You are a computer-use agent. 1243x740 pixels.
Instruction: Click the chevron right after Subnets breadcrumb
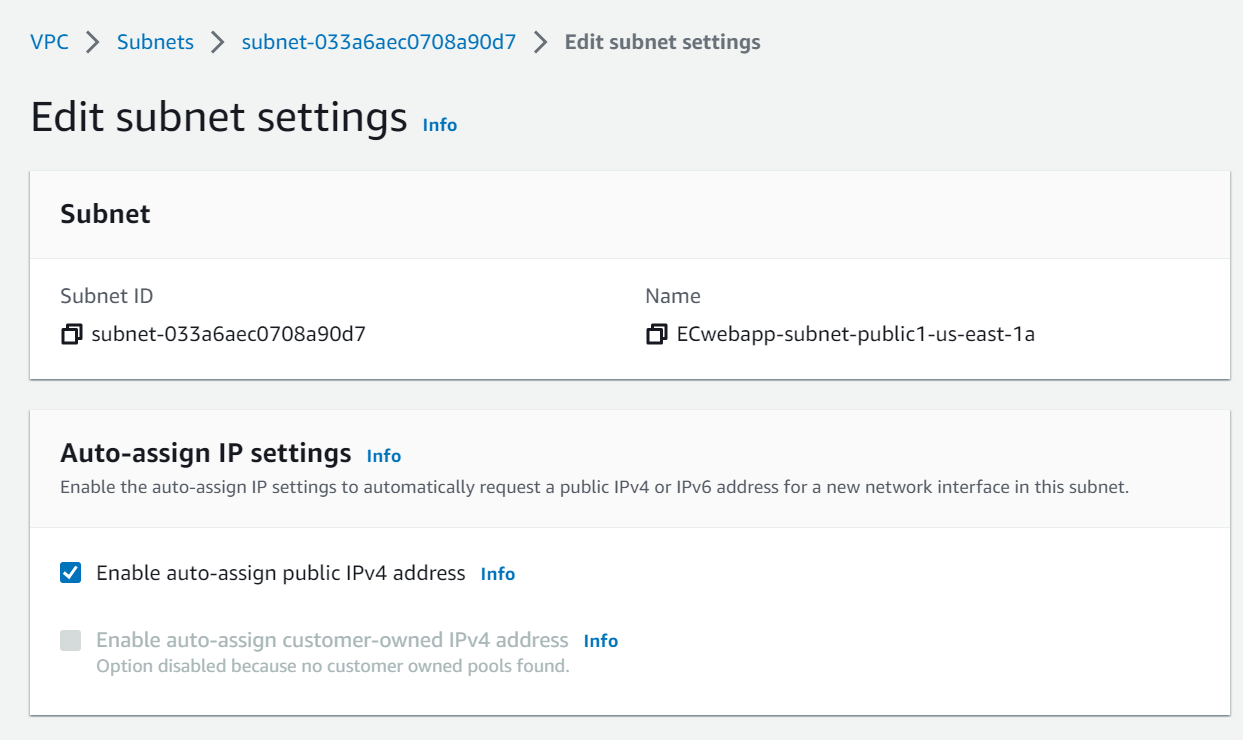218,43
